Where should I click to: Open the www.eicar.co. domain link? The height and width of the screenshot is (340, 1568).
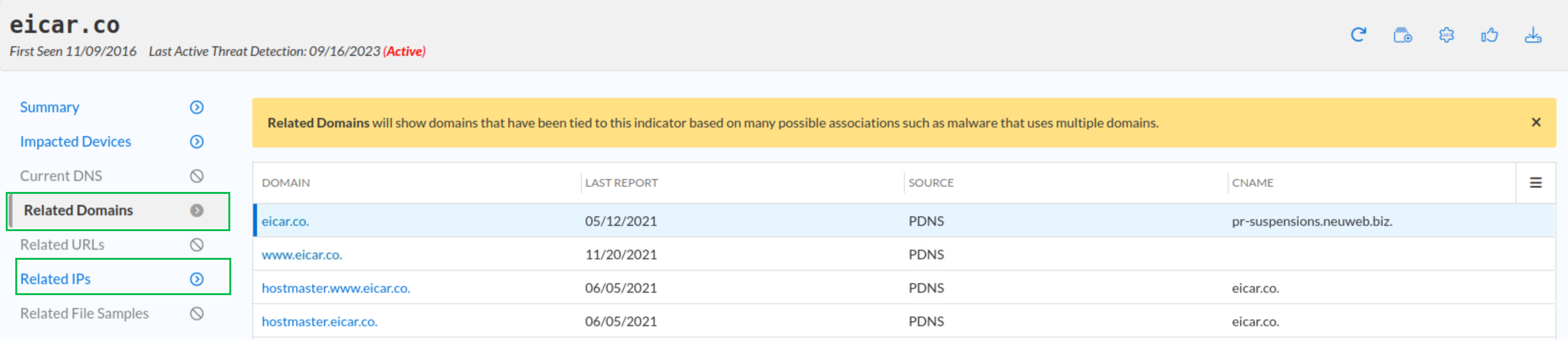[301, 255]
